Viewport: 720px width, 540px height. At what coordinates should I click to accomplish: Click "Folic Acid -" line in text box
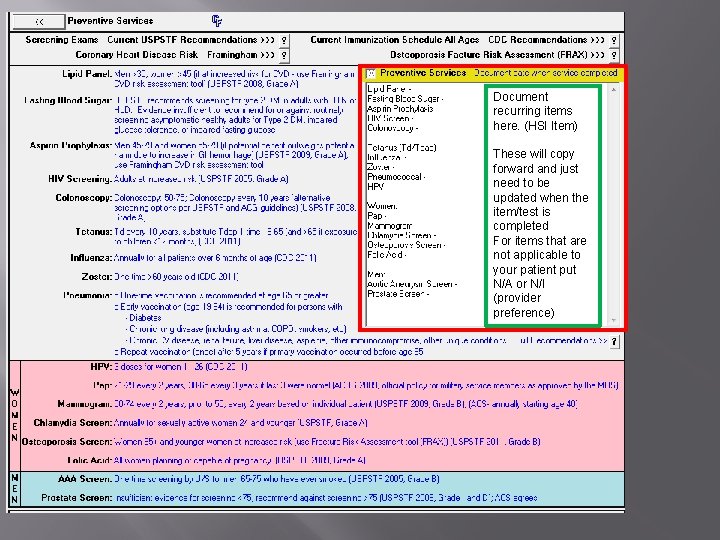[387, 255]
